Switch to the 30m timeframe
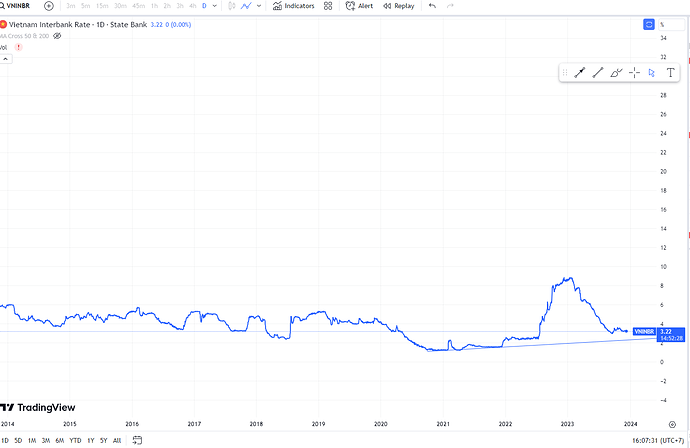The height and width of the screenshot is (448, 690). [x=121, y=6]
